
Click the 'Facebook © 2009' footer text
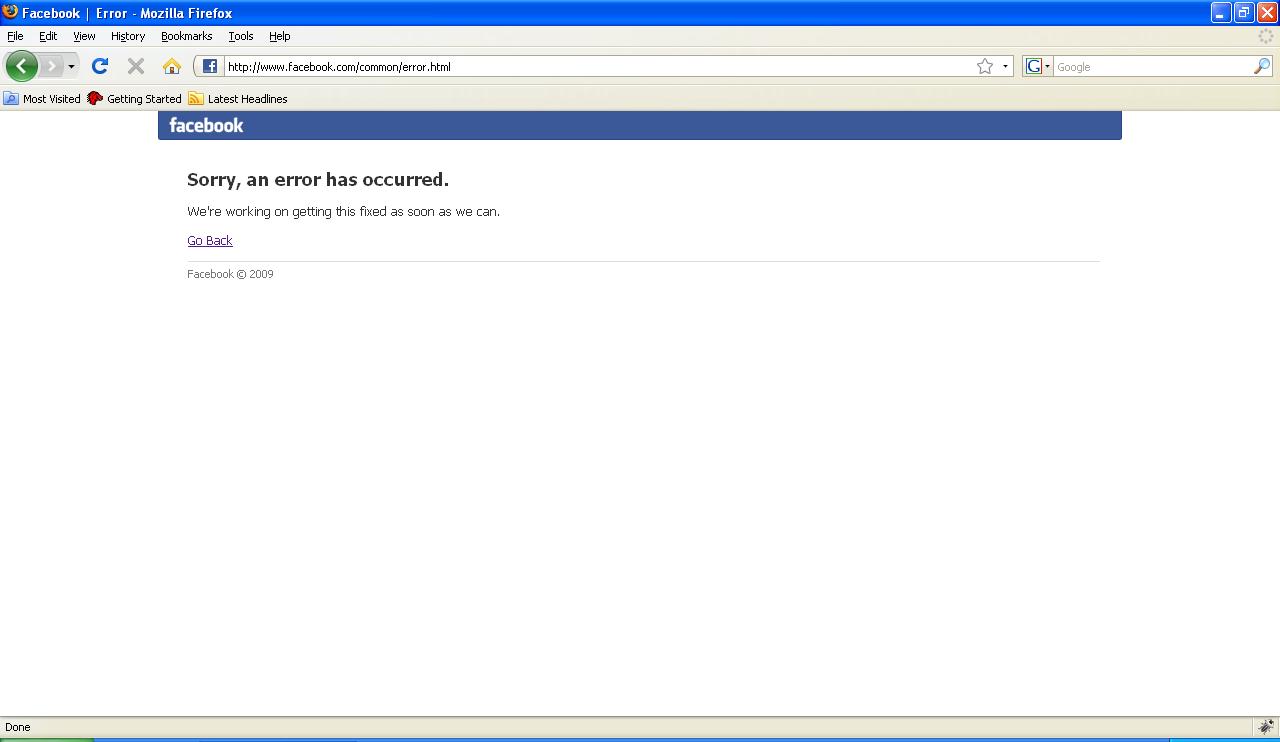pos(230,274)
